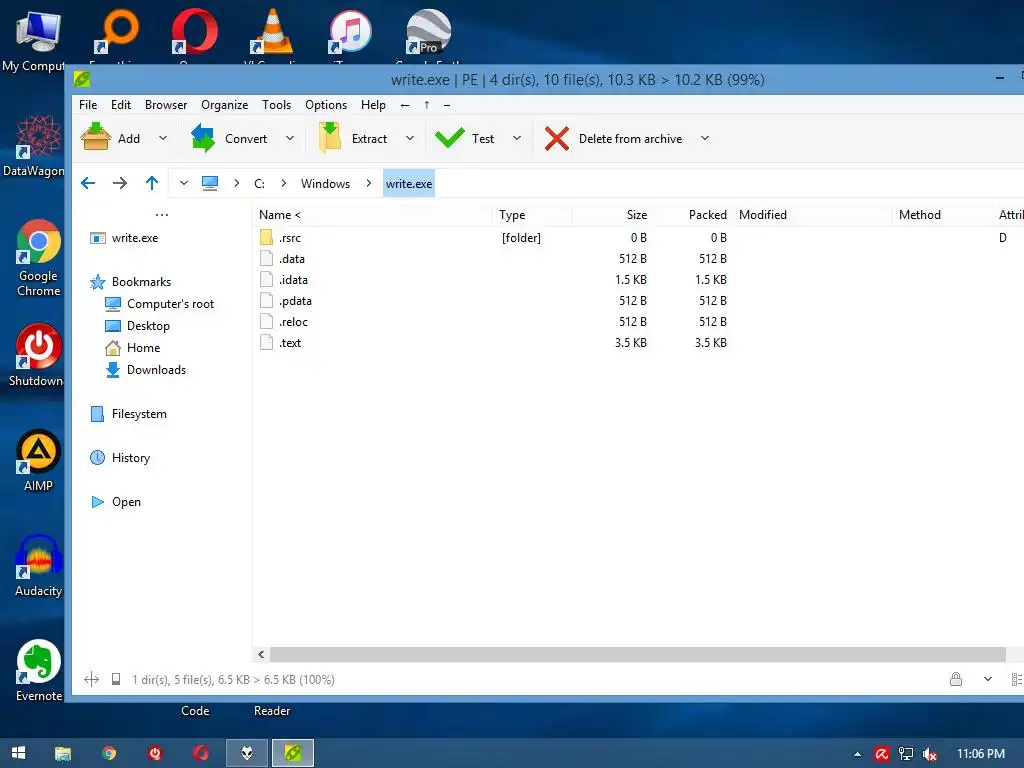Viewport: 1024px width, 768px height.
Task: Show hidden tray icons arrow
Action: pos(857,754)
